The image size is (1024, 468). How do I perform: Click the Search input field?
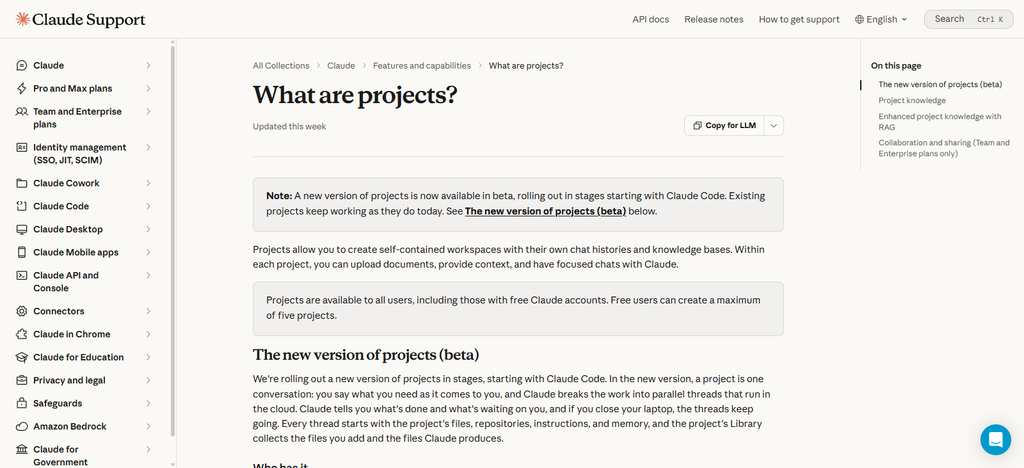pyautogui.click(x=968, y=20)
